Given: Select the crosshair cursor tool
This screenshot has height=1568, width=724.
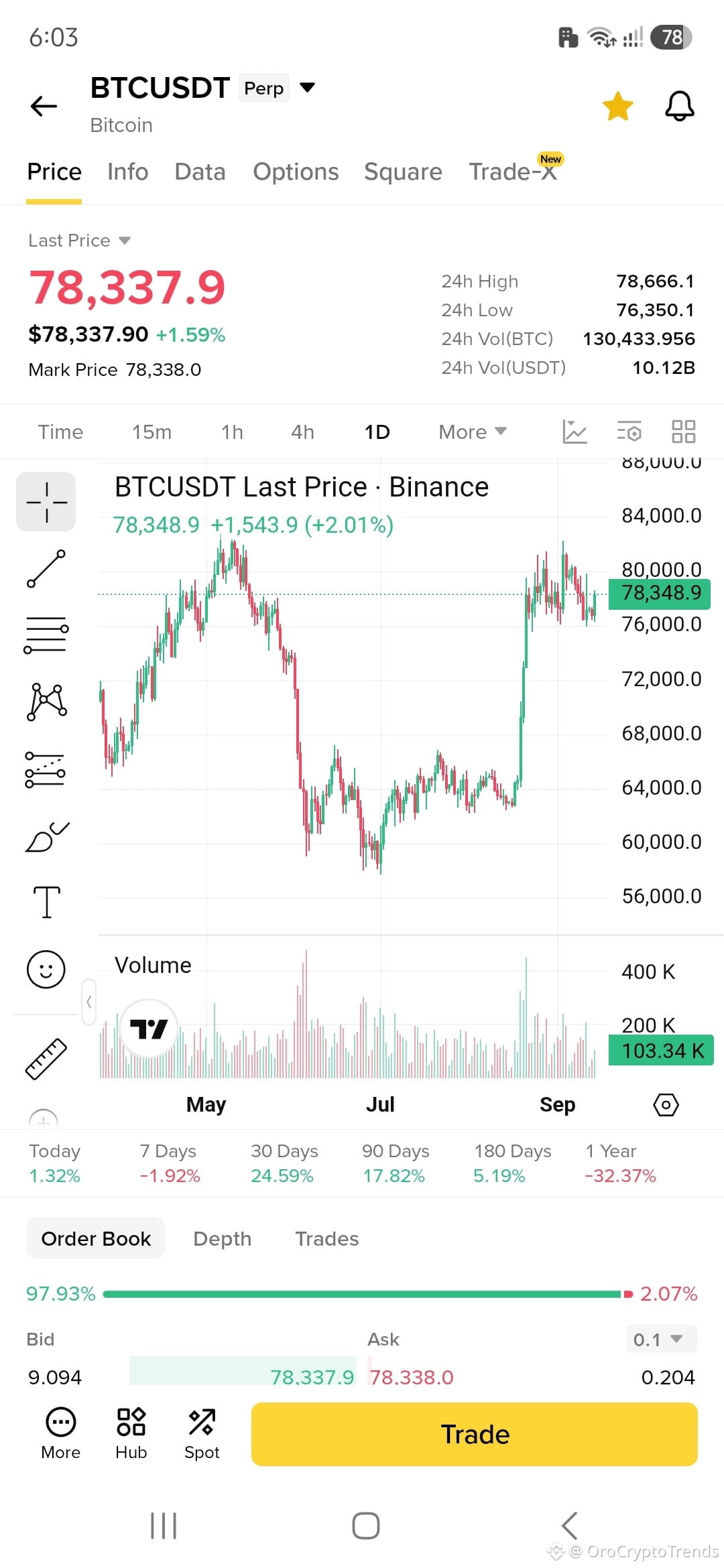Looking at the screenshot, I should tap(46, 502).
